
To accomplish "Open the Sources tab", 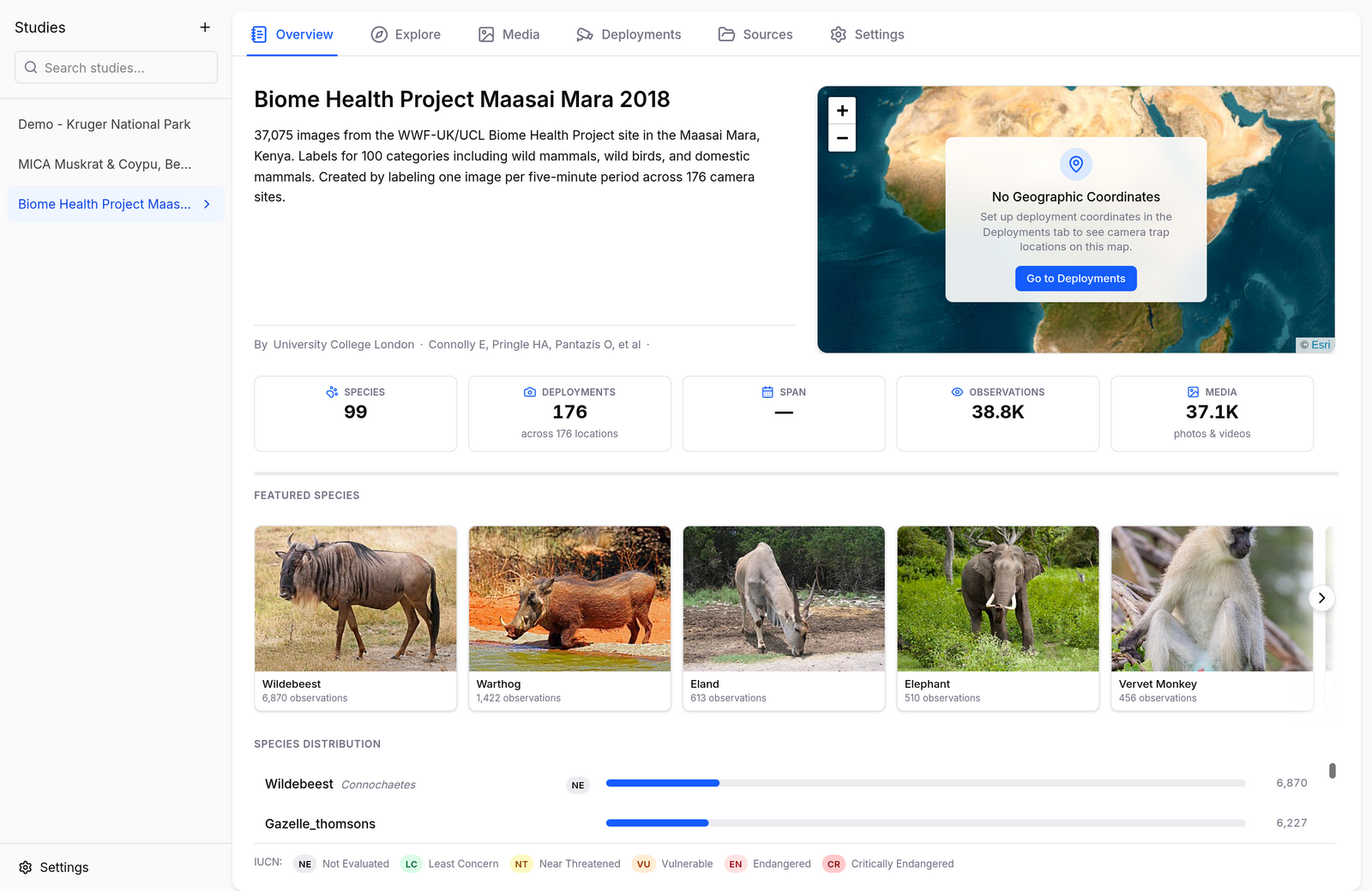I will point(755,34).
